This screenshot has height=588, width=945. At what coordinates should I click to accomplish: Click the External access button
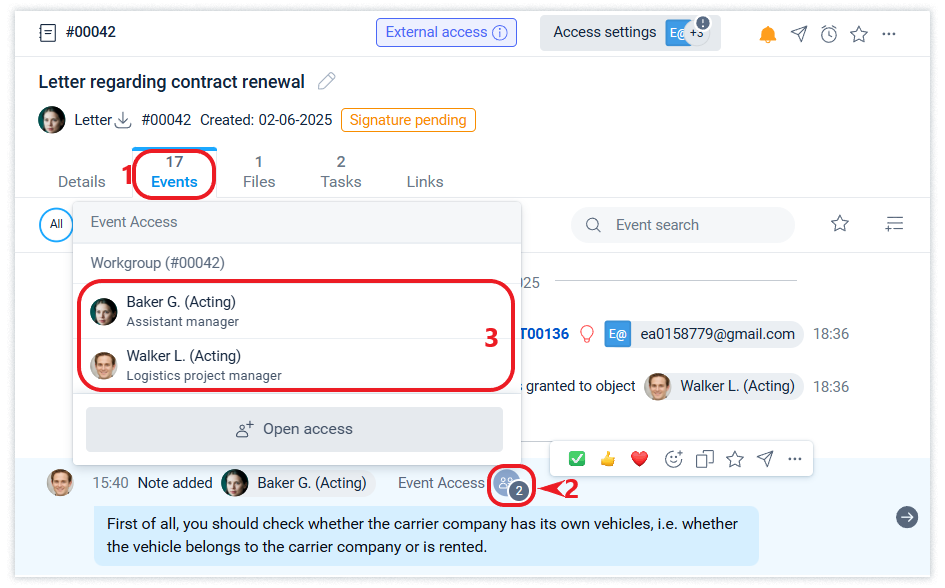click(x=446, y=32)
